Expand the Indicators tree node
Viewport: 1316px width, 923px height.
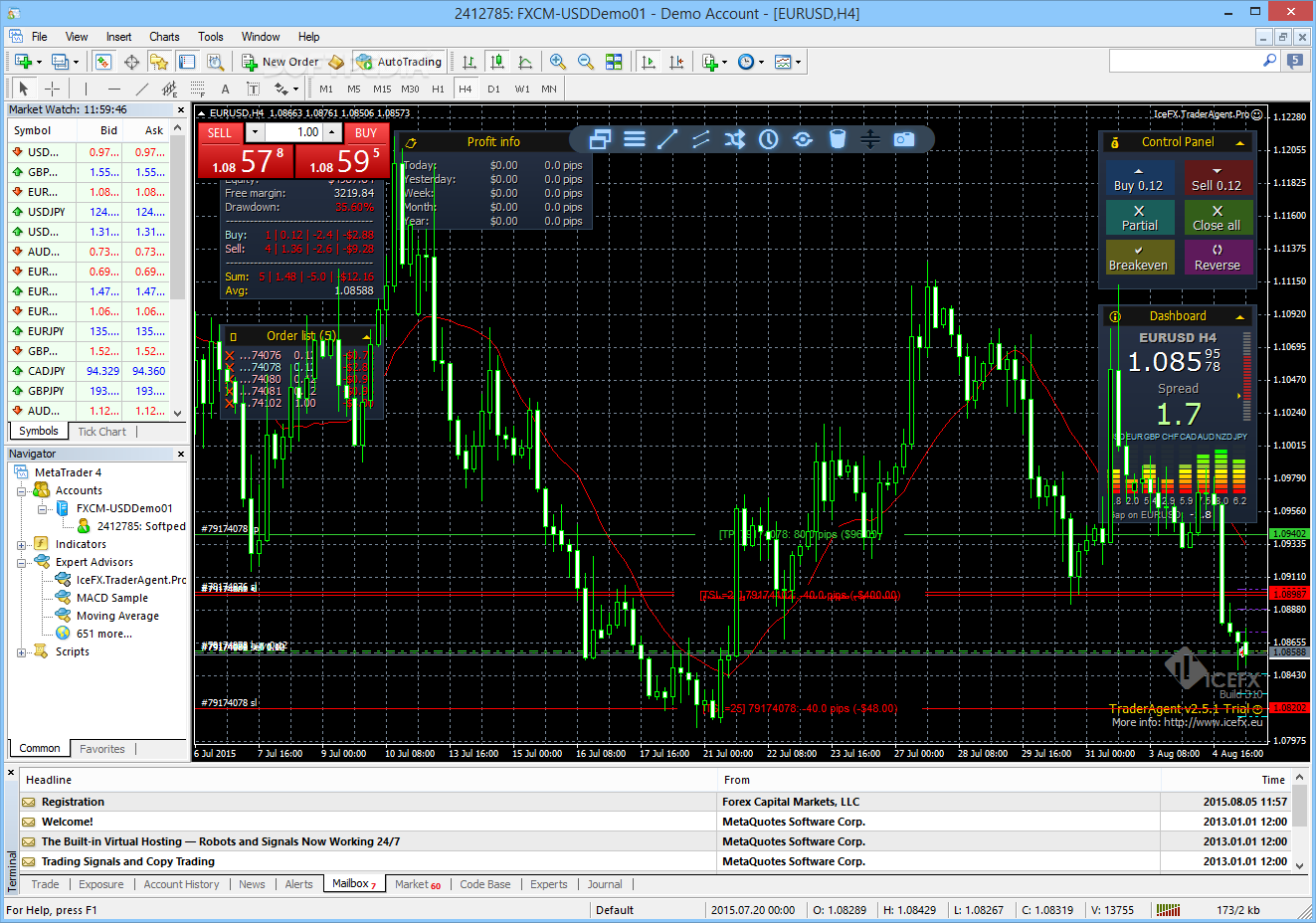(x=21, y=545)
